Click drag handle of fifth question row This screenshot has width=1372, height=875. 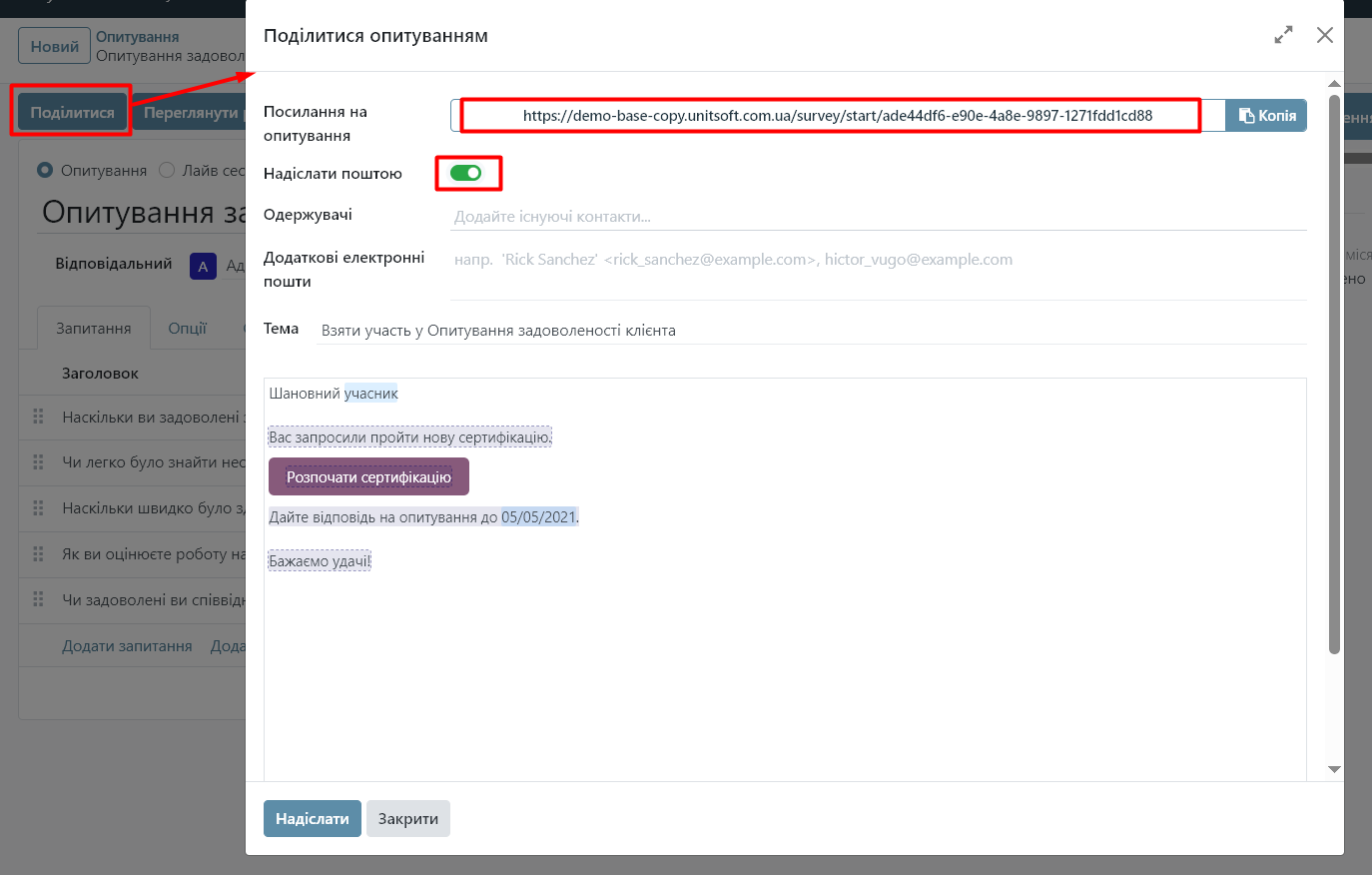[x=39, y=599]
